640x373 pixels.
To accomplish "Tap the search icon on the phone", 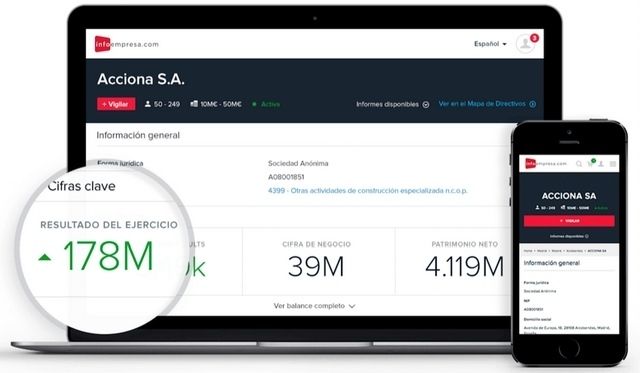I will pyautogui.click(x=579, y=164).
